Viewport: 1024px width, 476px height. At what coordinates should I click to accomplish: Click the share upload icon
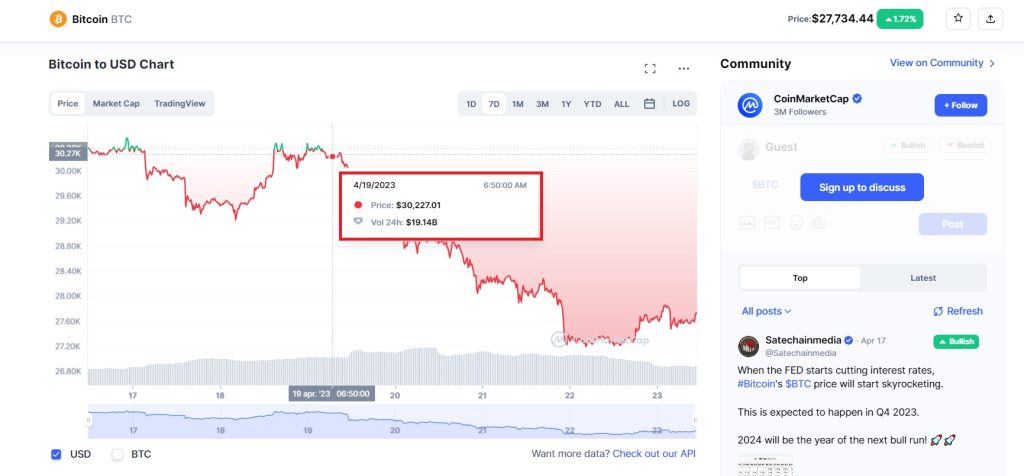tap(990, 19)
